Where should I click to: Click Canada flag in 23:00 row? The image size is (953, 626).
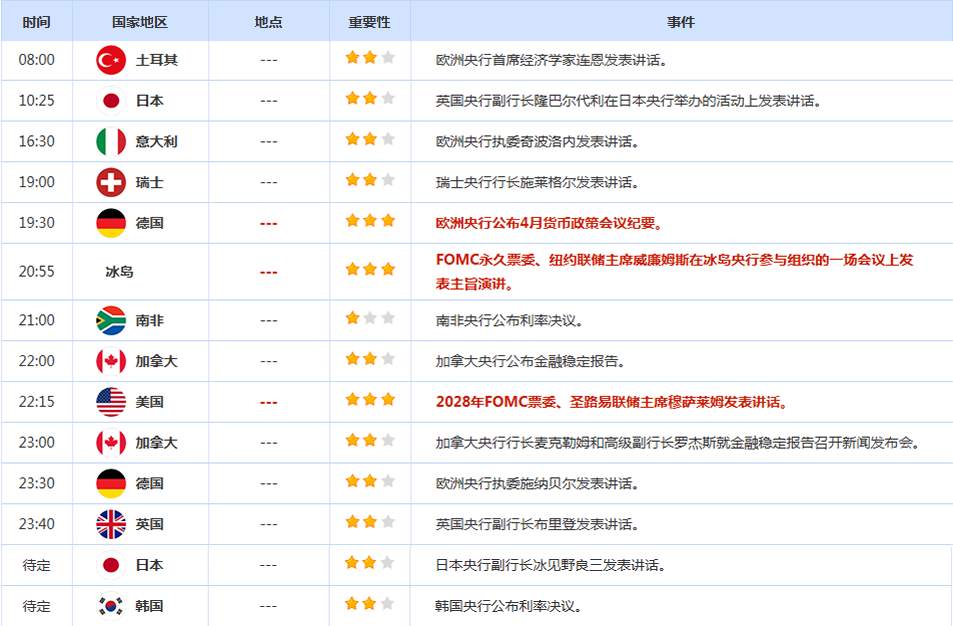[111, 442]
